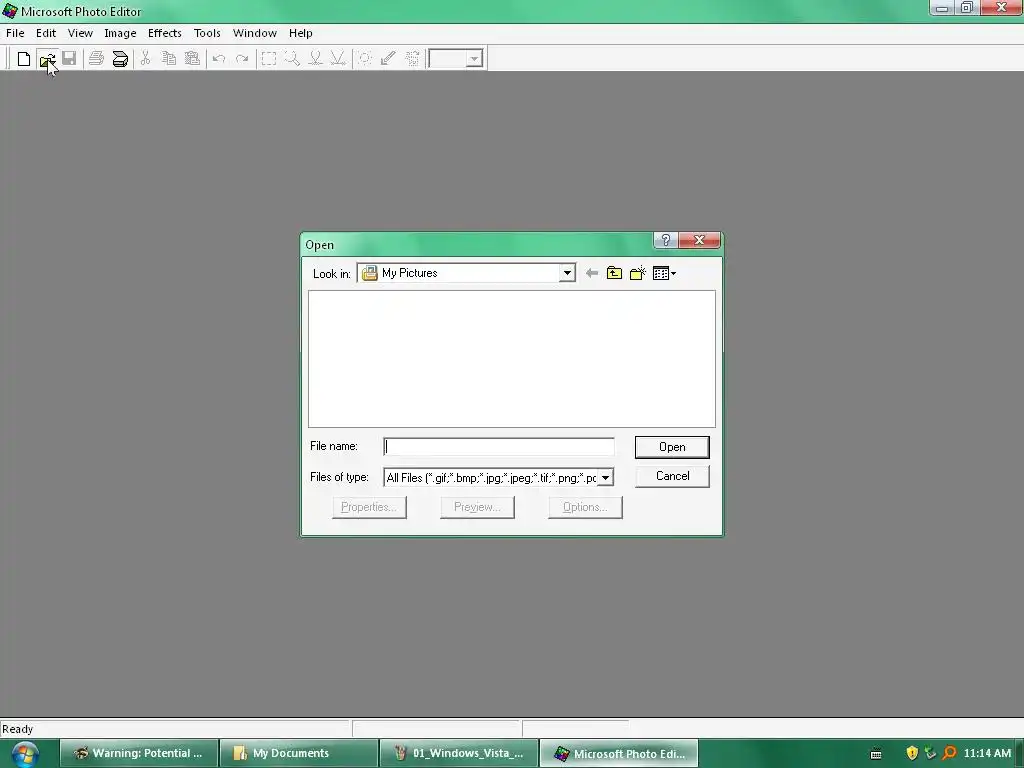Viewport: 1024px width, 768px height.
Task: Select the Smudge tool icon
Action: click(315, 59)
